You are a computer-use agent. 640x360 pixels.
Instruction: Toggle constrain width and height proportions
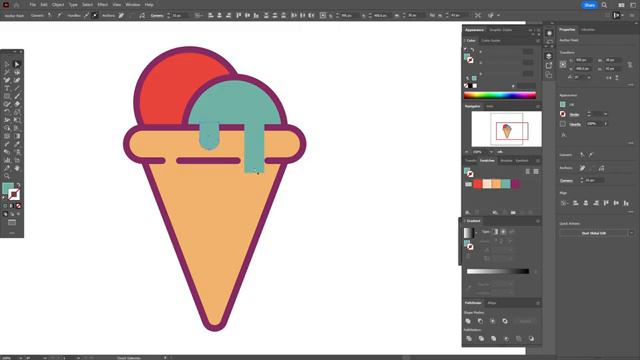click(630, 64)
